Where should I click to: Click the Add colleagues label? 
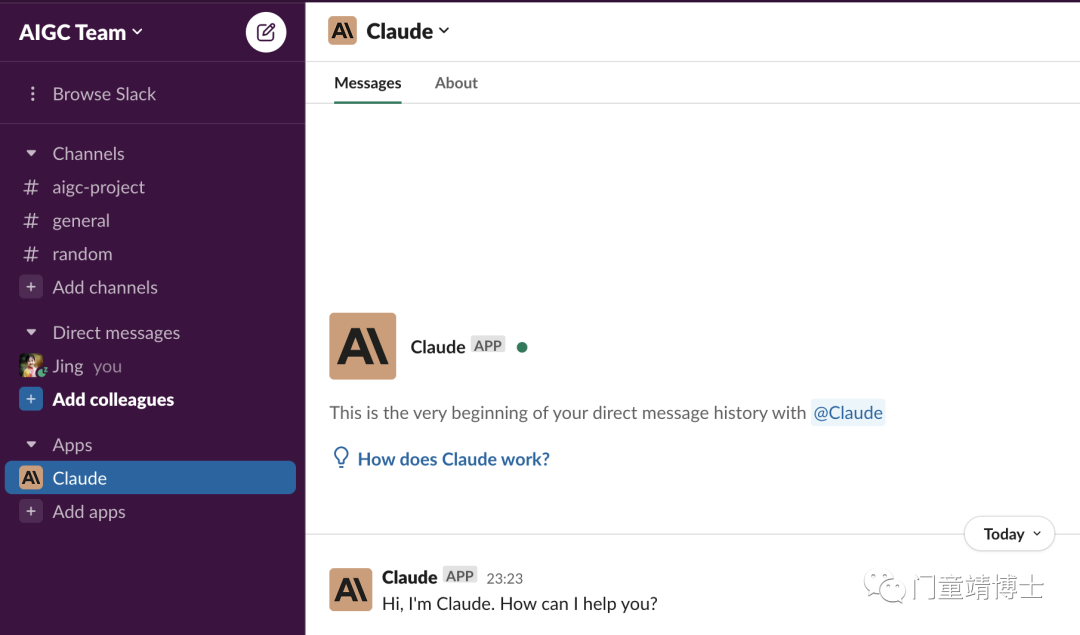[x=113, y=399]
